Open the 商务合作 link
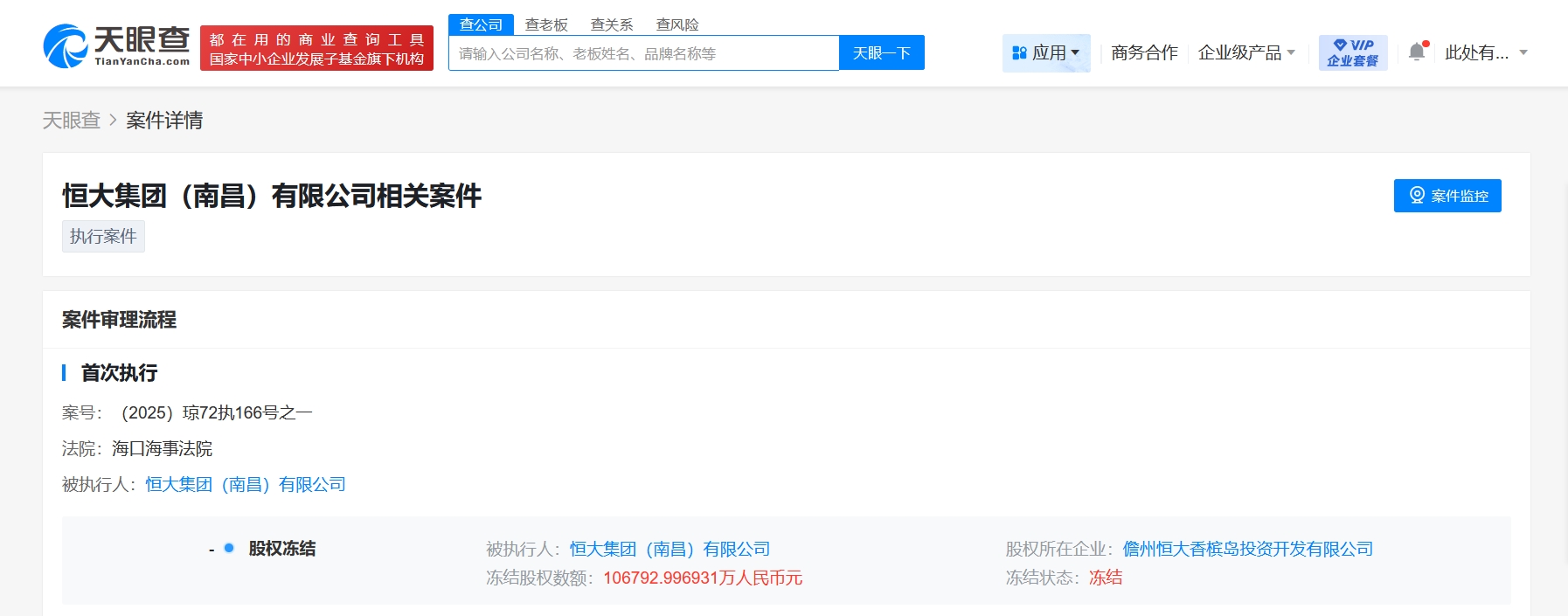 click(x=1144, y=53)
